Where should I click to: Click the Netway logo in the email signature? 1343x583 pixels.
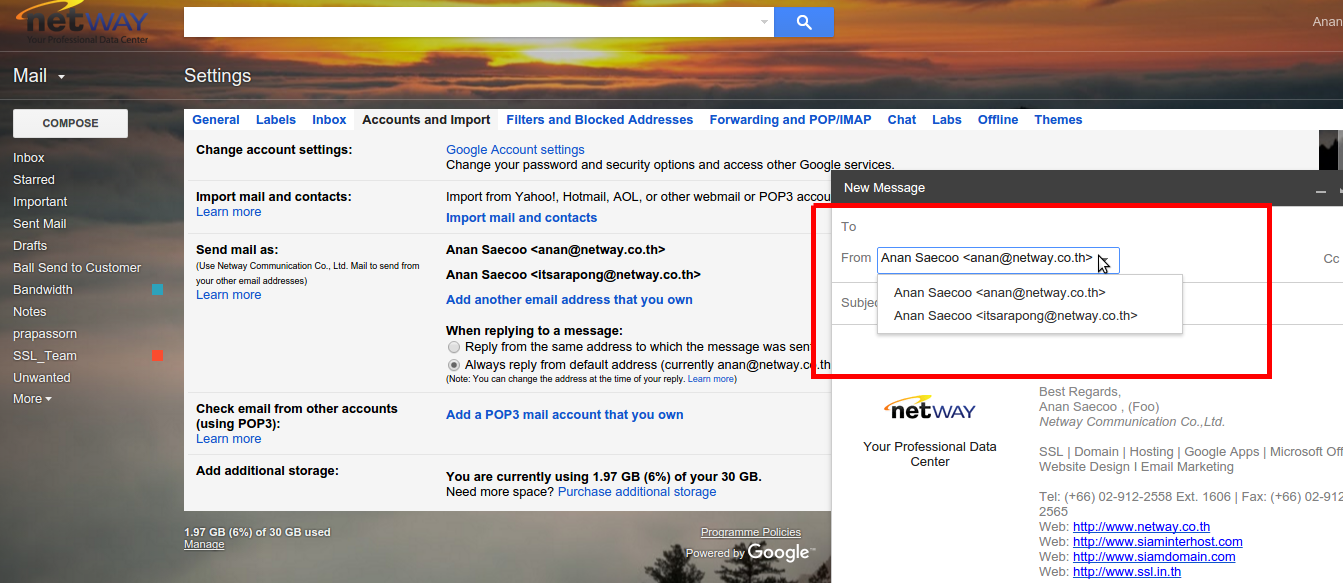tap(929, 409)
